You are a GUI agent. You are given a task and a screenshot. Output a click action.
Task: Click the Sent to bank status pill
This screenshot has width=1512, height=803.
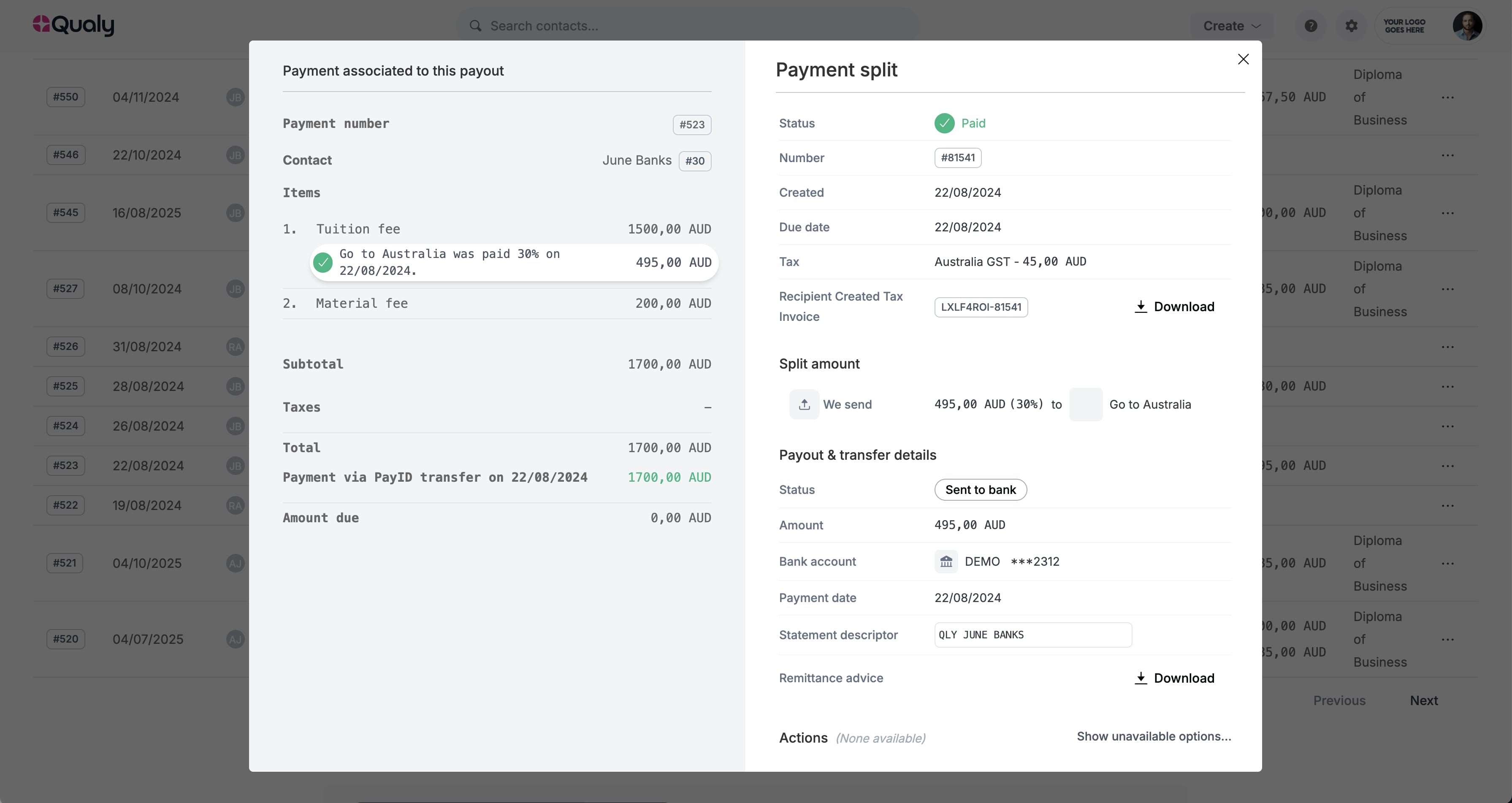click(x=980, y=490)
